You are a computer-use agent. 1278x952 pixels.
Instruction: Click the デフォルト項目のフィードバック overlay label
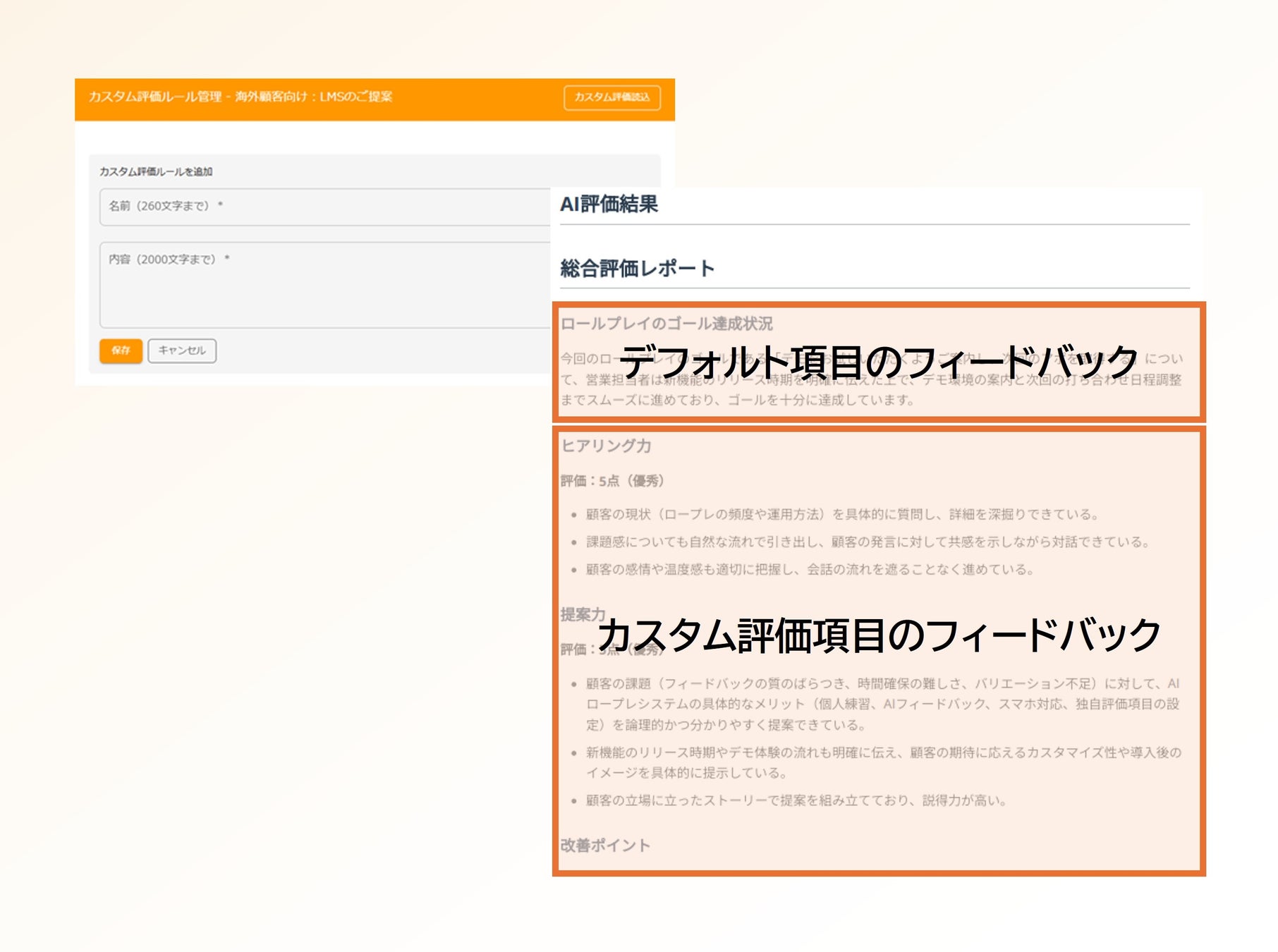tap(879, 362)
